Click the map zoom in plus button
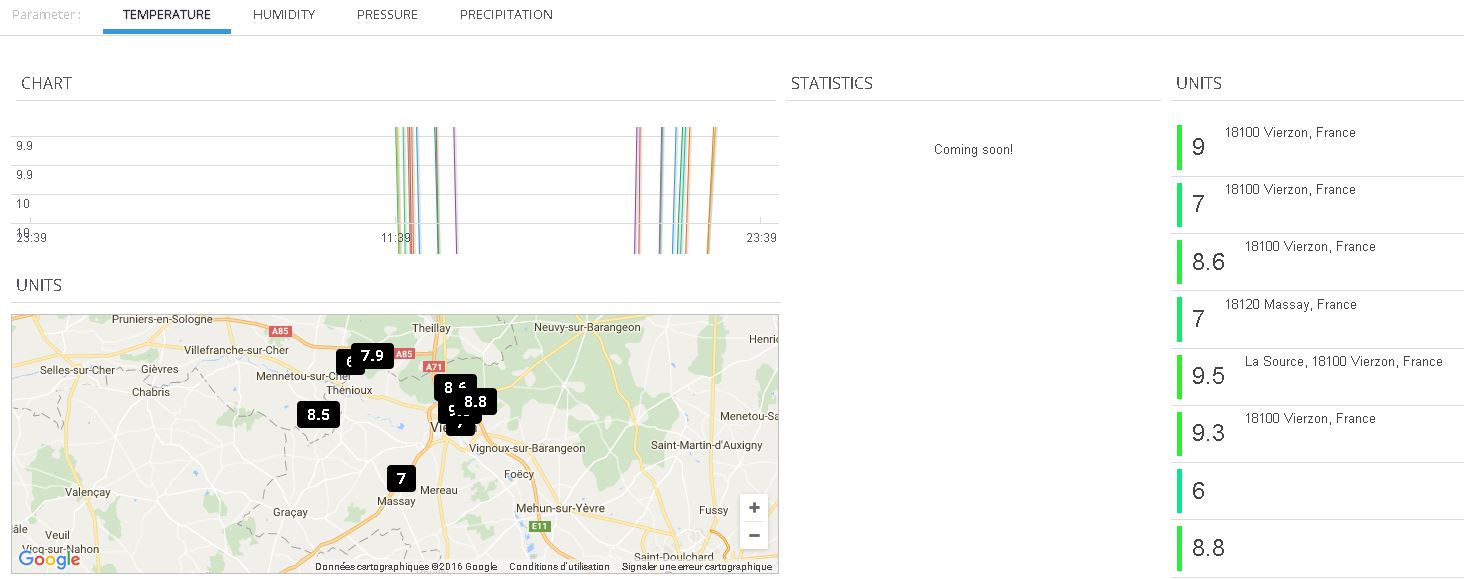The height and width of the screenshot is (579, 1464). (754, 508)
